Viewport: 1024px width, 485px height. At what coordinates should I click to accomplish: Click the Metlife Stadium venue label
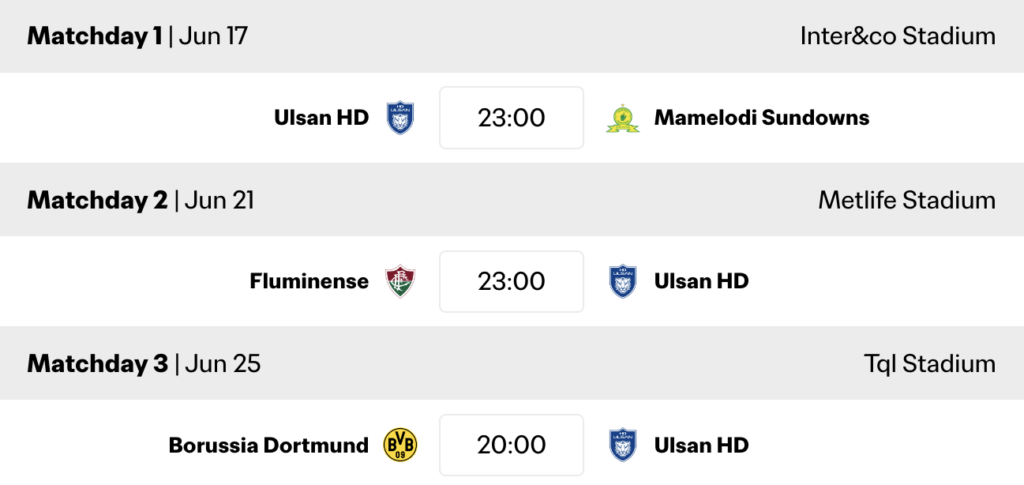pos(906,200)
